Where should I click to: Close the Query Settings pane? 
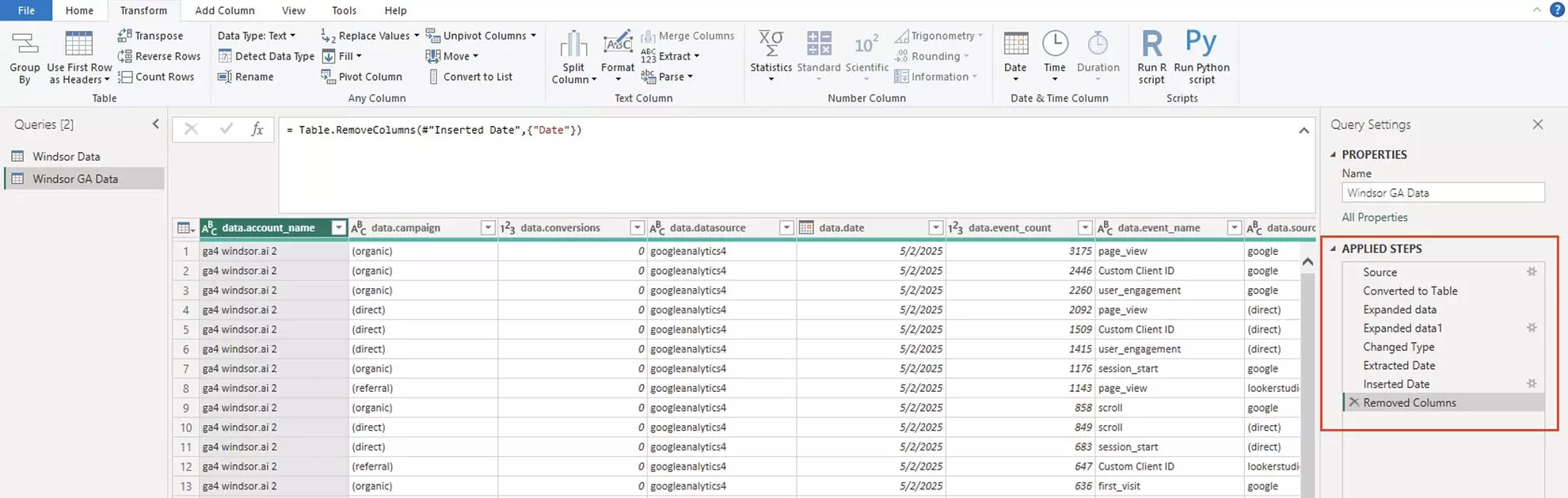point(1537,124)
